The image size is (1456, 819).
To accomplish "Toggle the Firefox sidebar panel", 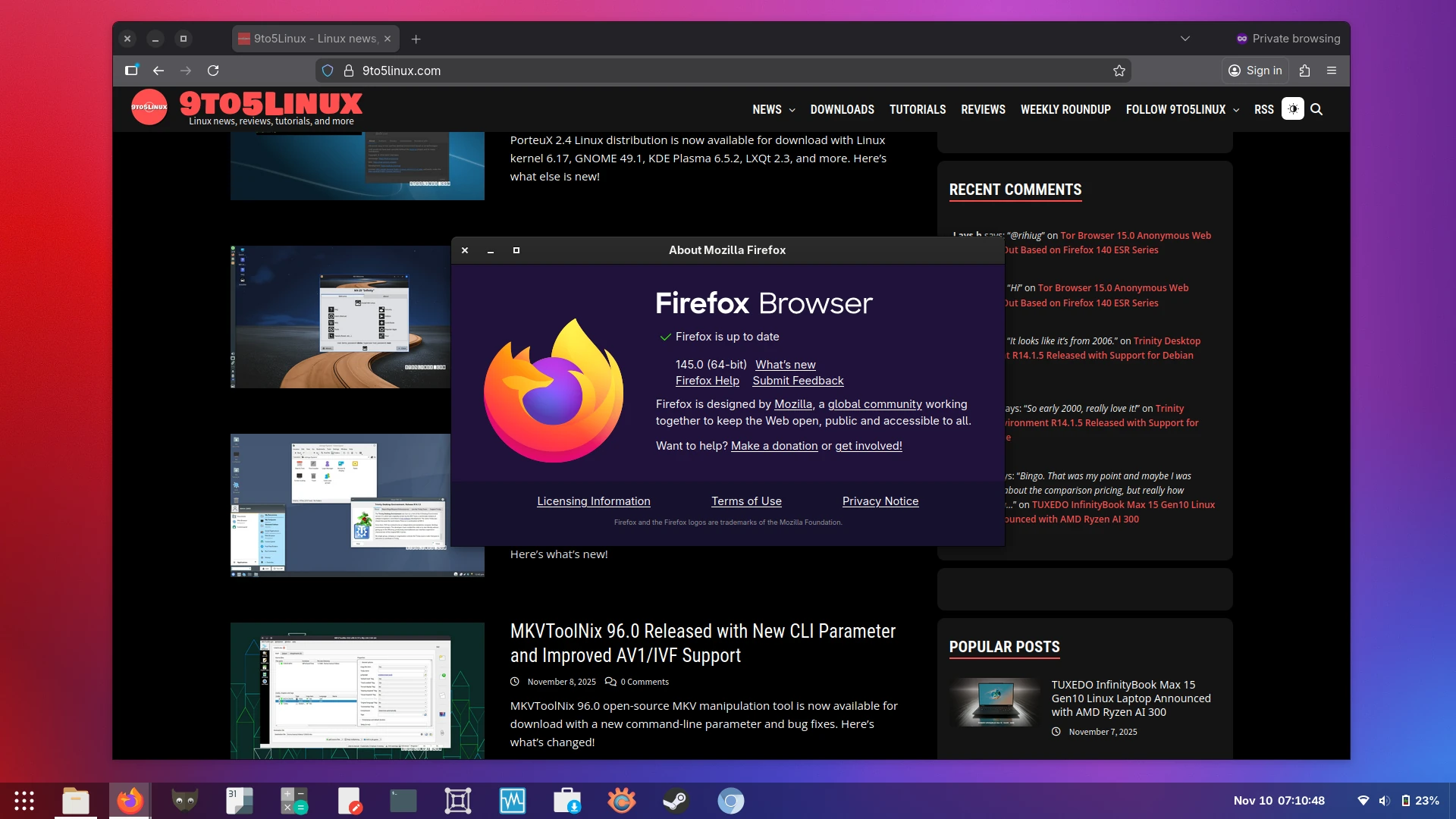I will pos(131,71).
